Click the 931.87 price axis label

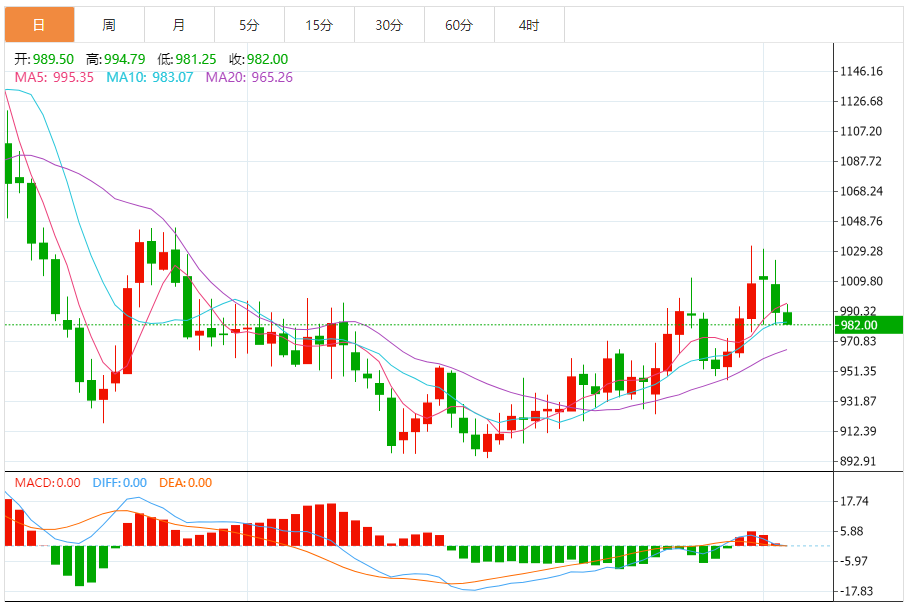pos(858,401)
